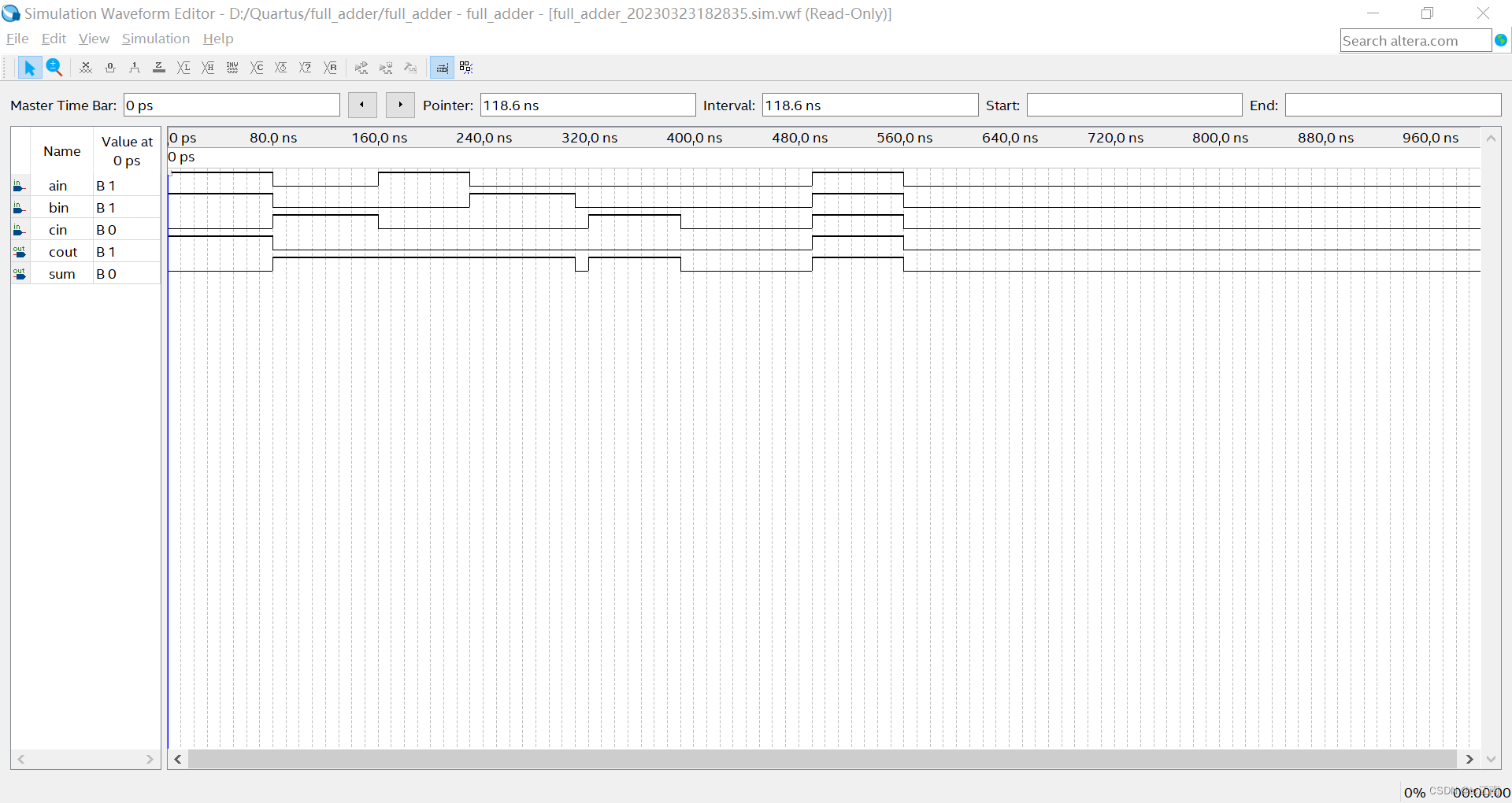Click Forcing High (1) toolbar icon
The width and height of the screenshot is (1512, 803).
(x=135, y=68)
